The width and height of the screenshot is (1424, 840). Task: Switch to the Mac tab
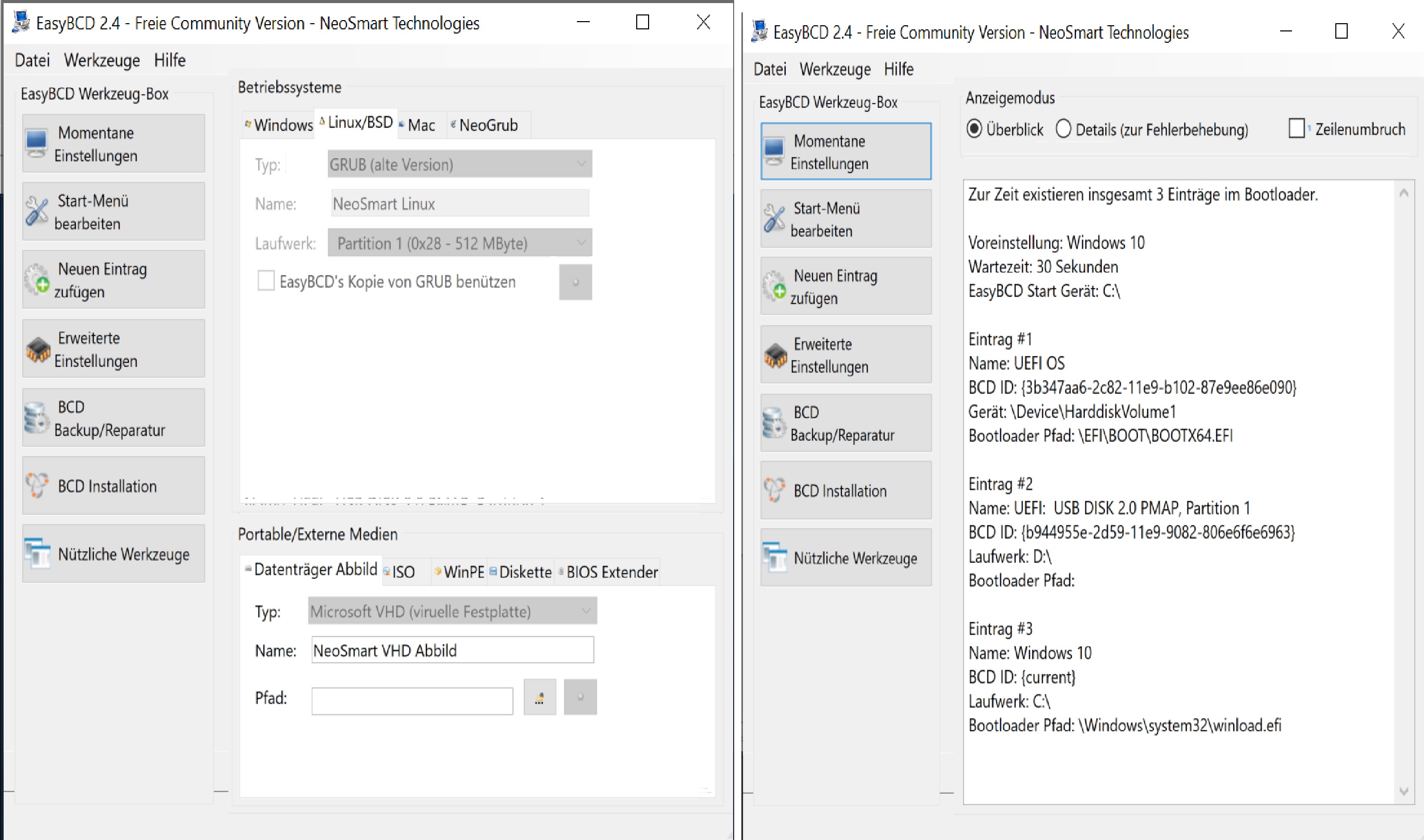coord(422,125)
